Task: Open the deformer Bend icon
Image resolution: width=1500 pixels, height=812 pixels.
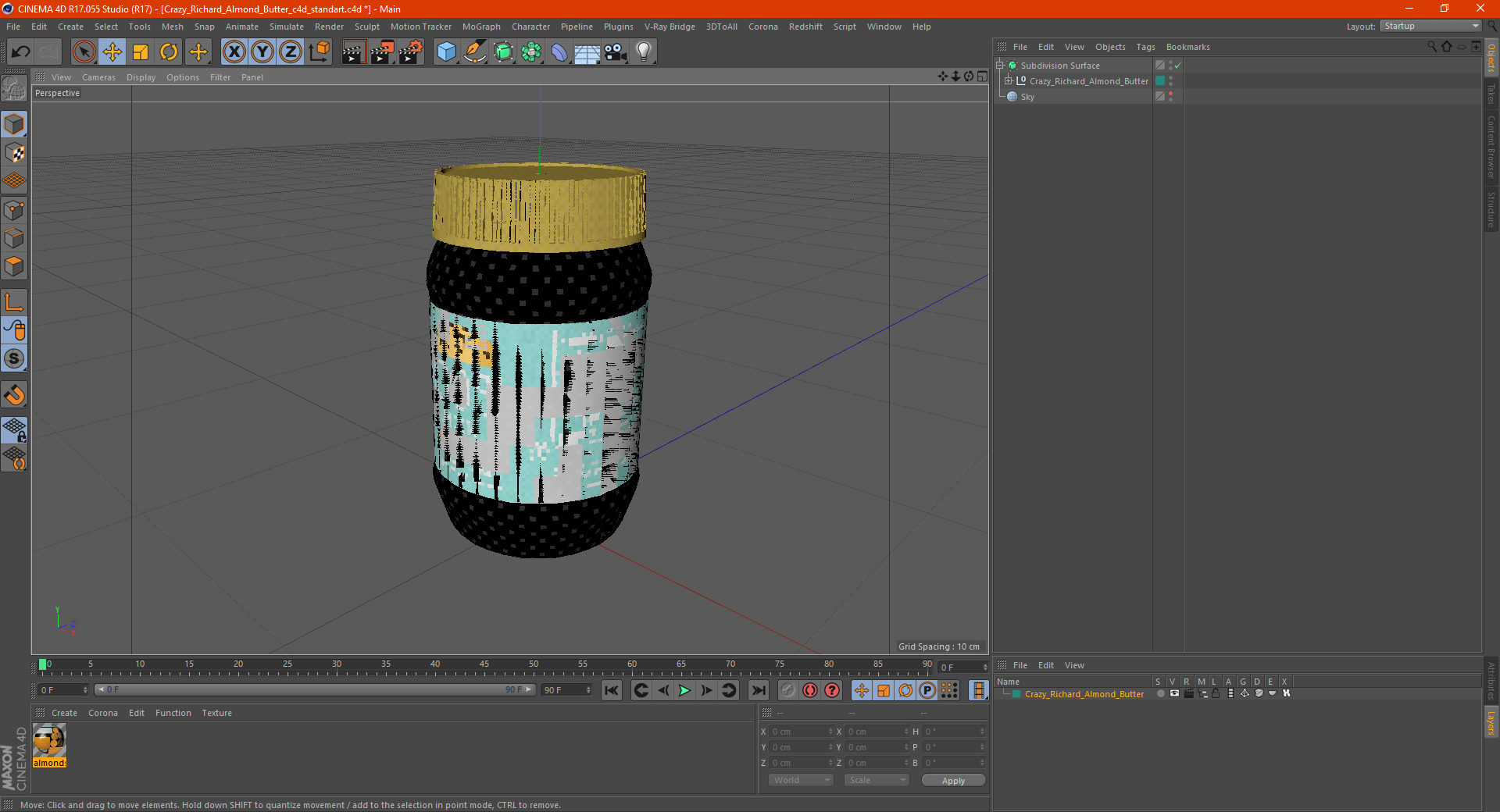Action: click(x=559, y=52)
